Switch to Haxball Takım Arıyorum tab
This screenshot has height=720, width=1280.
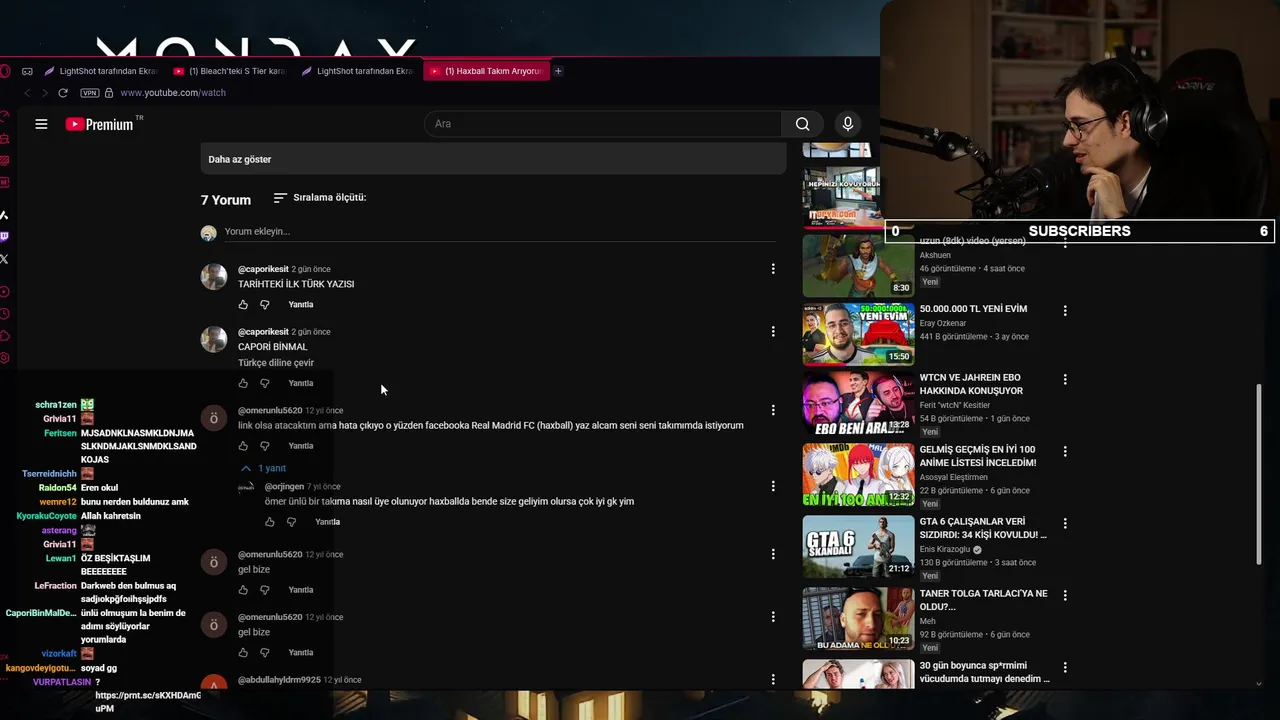487,71
